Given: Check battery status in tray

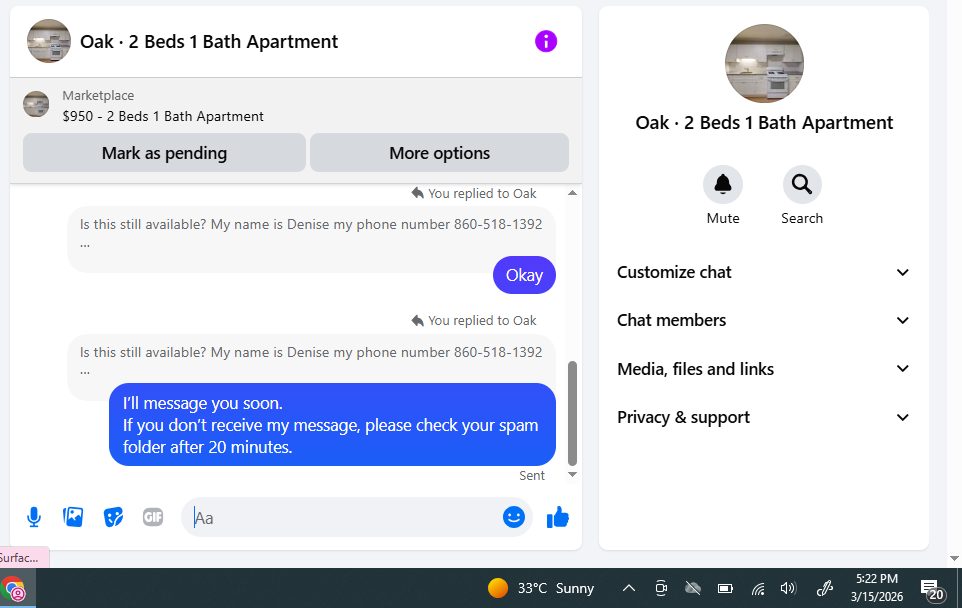Looking at the screenshot, I should click(725, 588).
